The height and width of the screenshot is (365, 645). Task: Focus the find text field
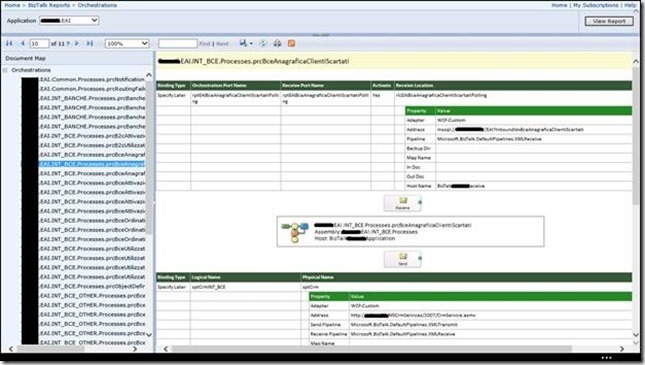pos(178,43)
